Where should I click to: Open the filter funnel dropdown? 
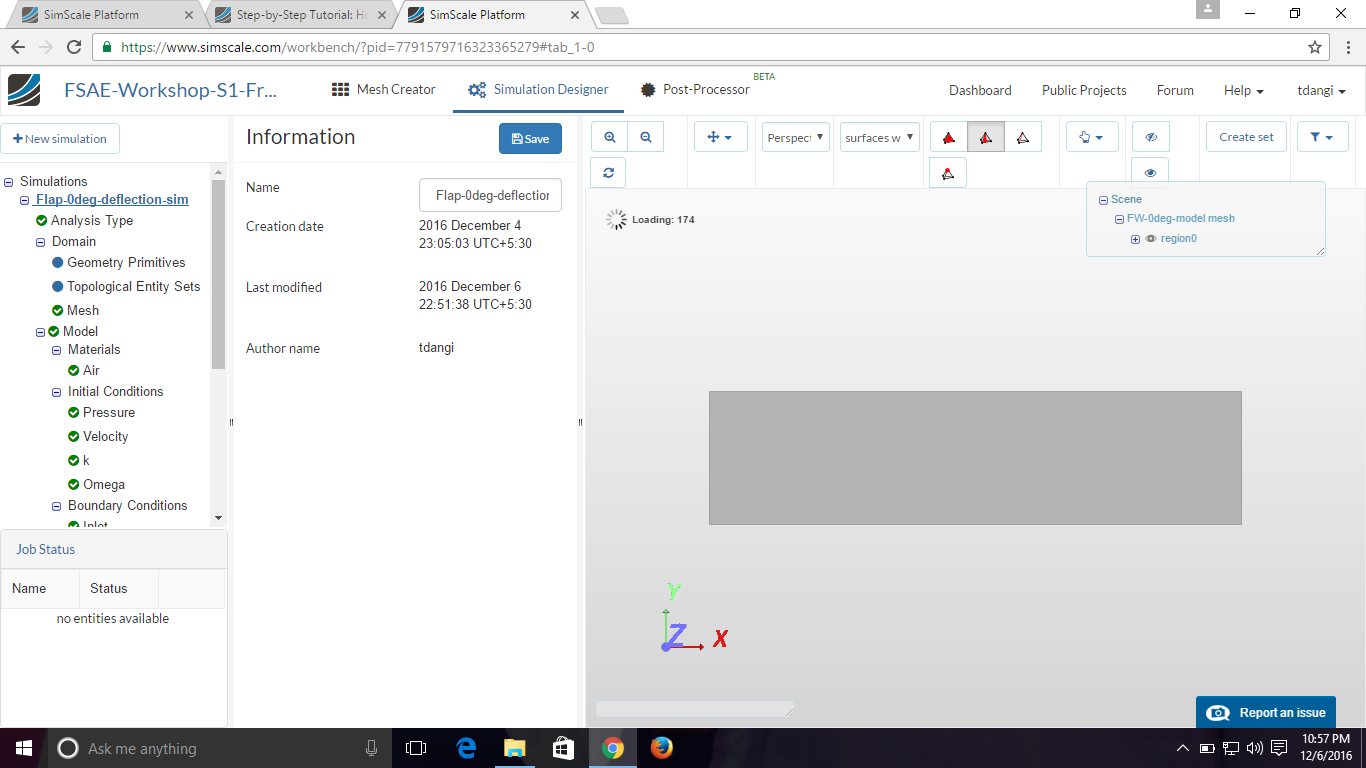(1322, 137)
